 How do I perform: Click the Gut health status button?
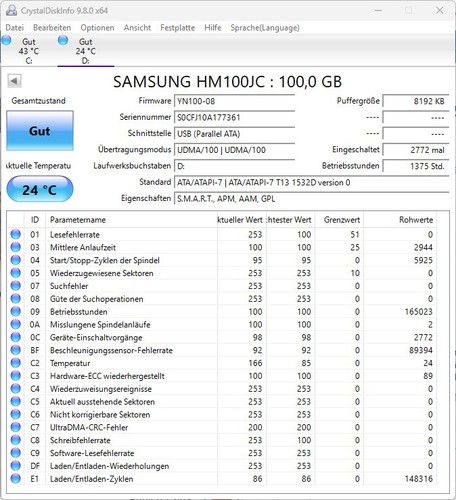40,131
